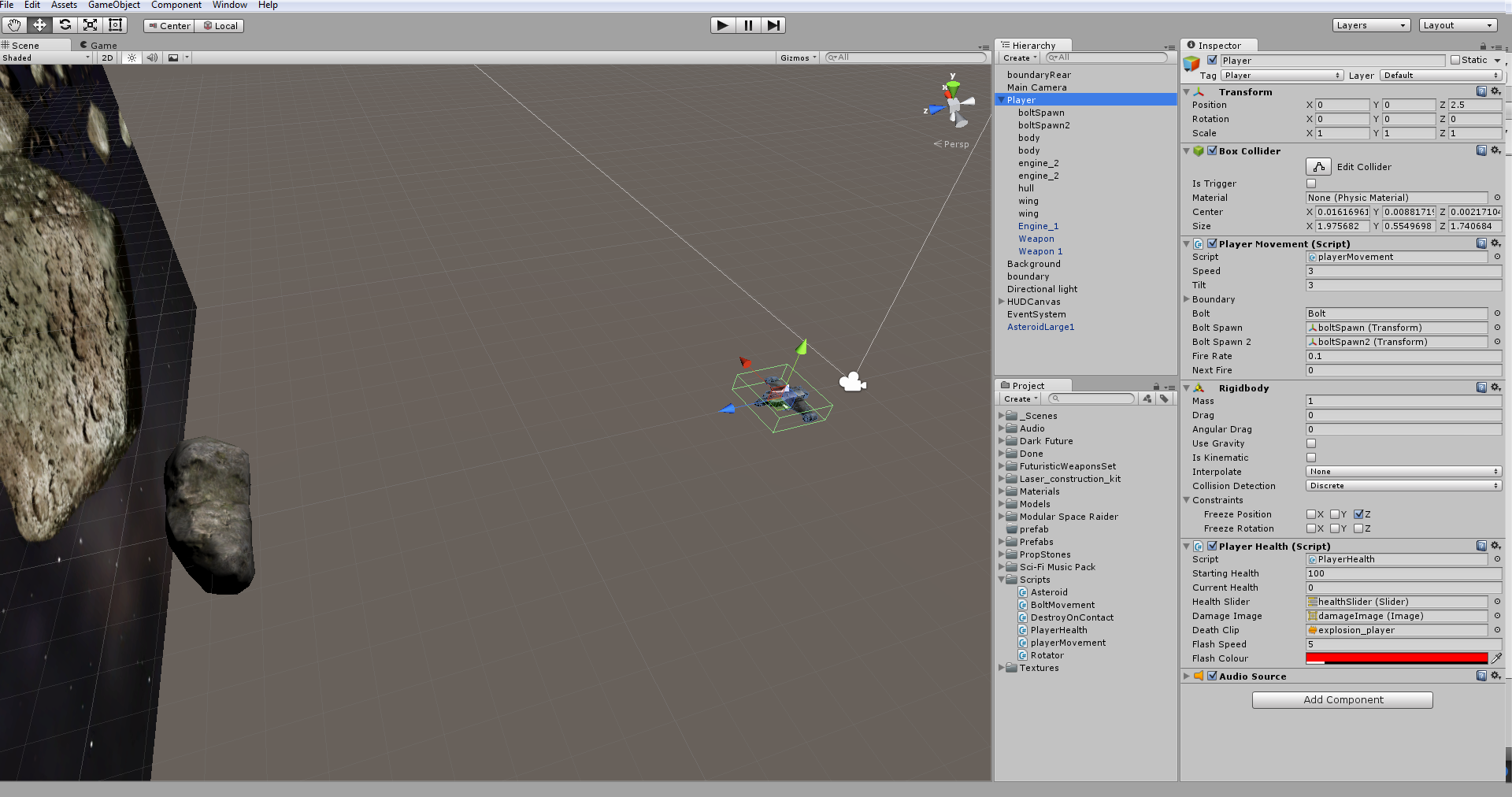Image resolution: width=1512 pixels, height=797 pixels.
Task: Open Player Health gear menu
Action: pos(1495,546)
